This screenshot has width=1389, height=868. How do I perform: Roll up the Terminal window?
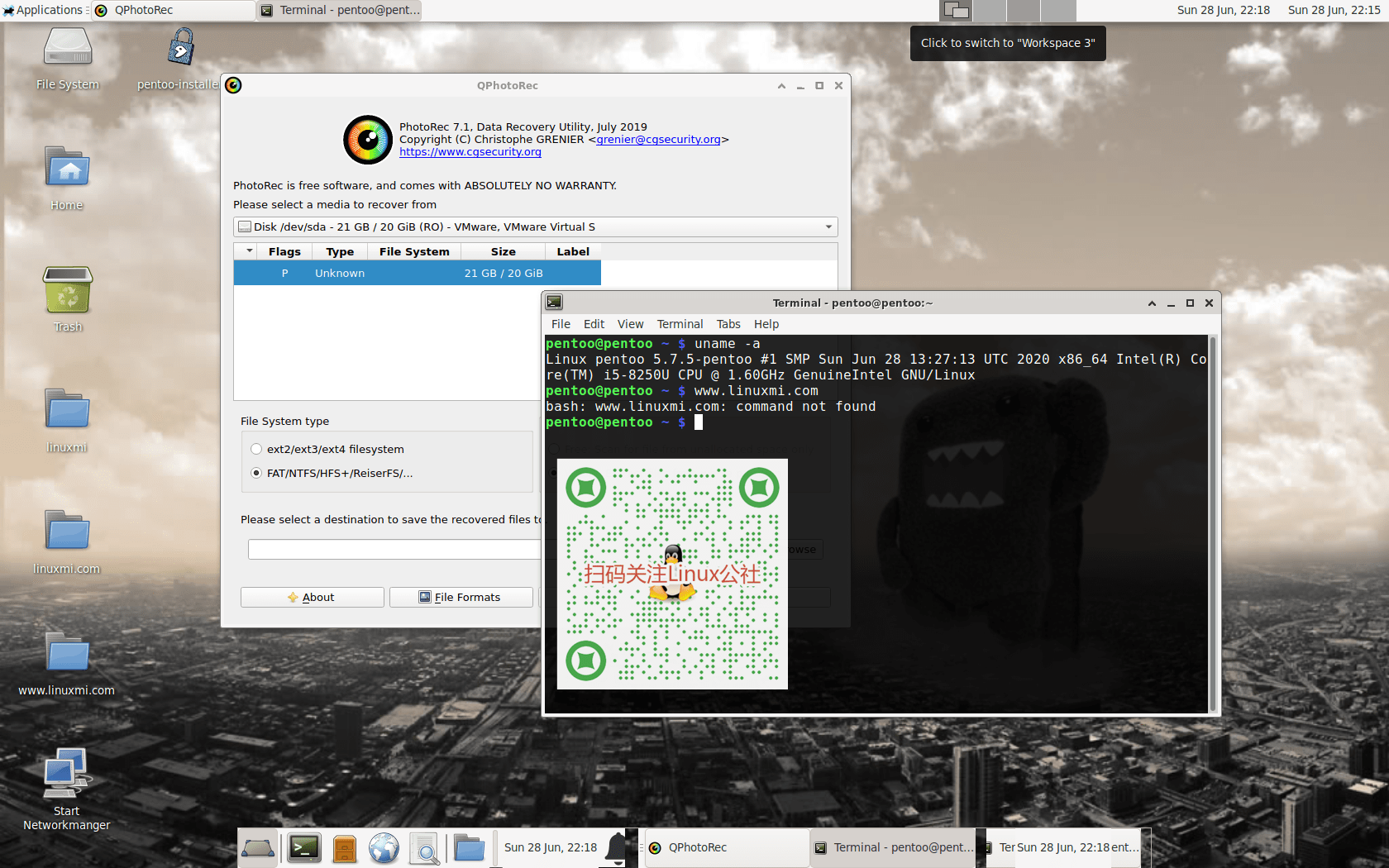(1152, 303)
